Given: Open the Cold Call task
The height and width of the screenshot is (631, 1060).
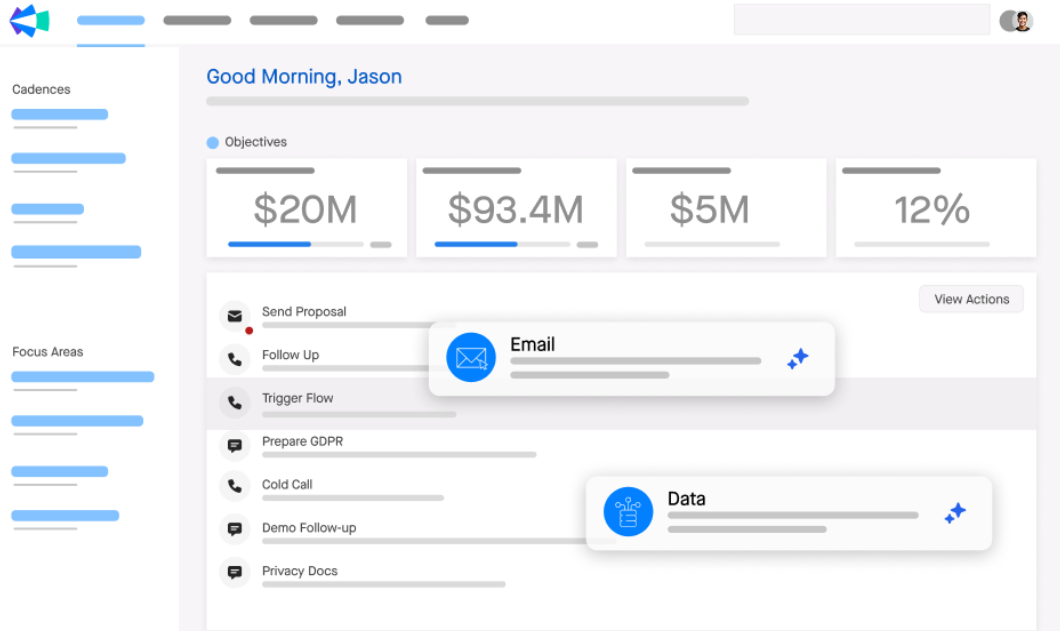Looking at the screenshot, I should point(287,484).
